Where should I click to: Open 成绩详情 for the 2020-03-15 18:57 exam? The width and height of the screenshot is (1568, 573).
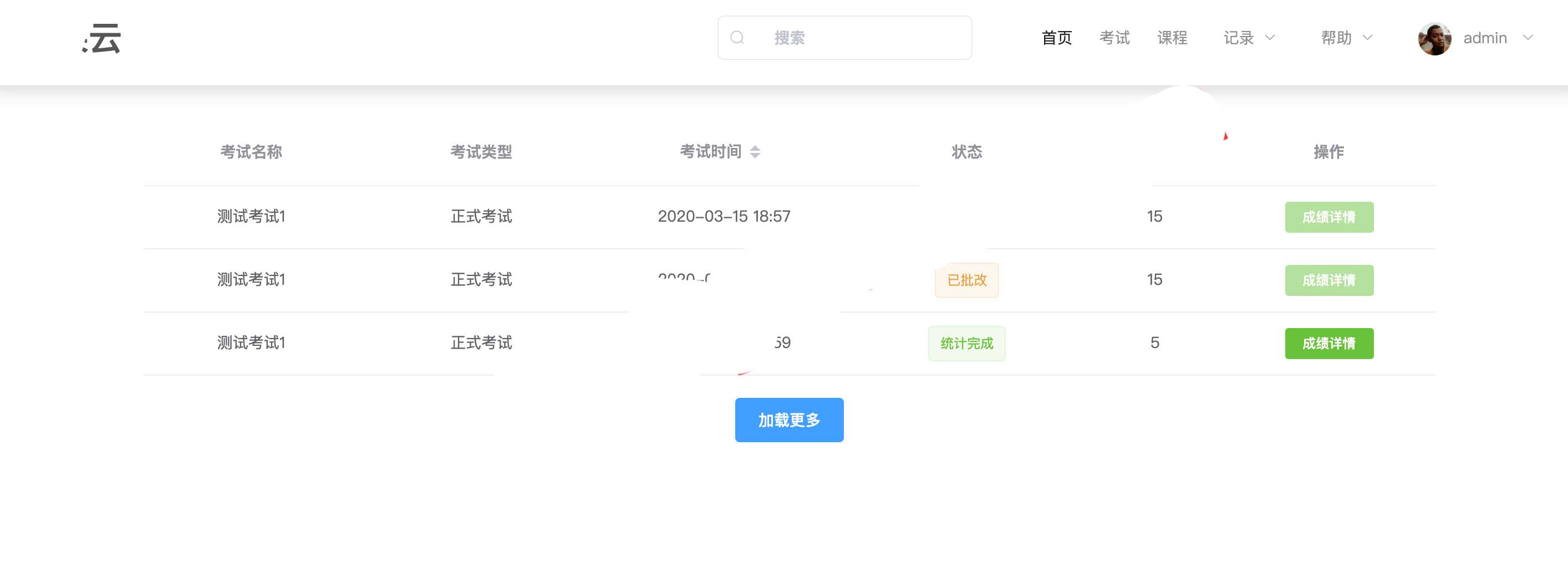click(1329, 217)
